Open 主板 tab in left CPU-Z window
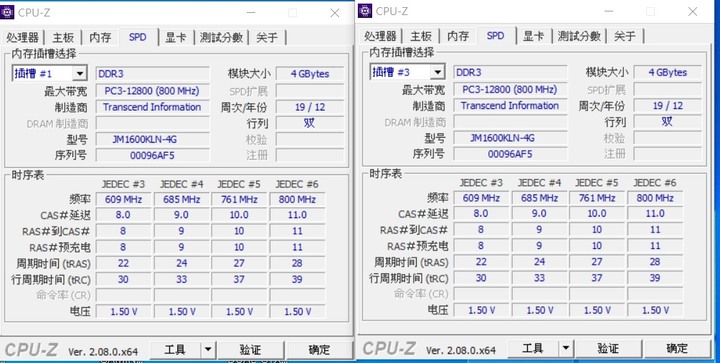Viewport: 720px width, 363px height. coord(63,37)
